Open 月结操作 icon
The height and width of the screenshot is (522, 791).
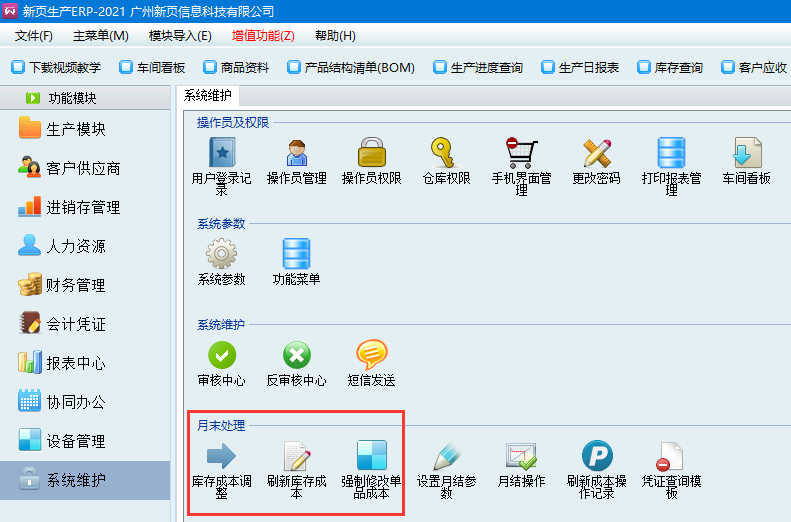click(521, 456)
